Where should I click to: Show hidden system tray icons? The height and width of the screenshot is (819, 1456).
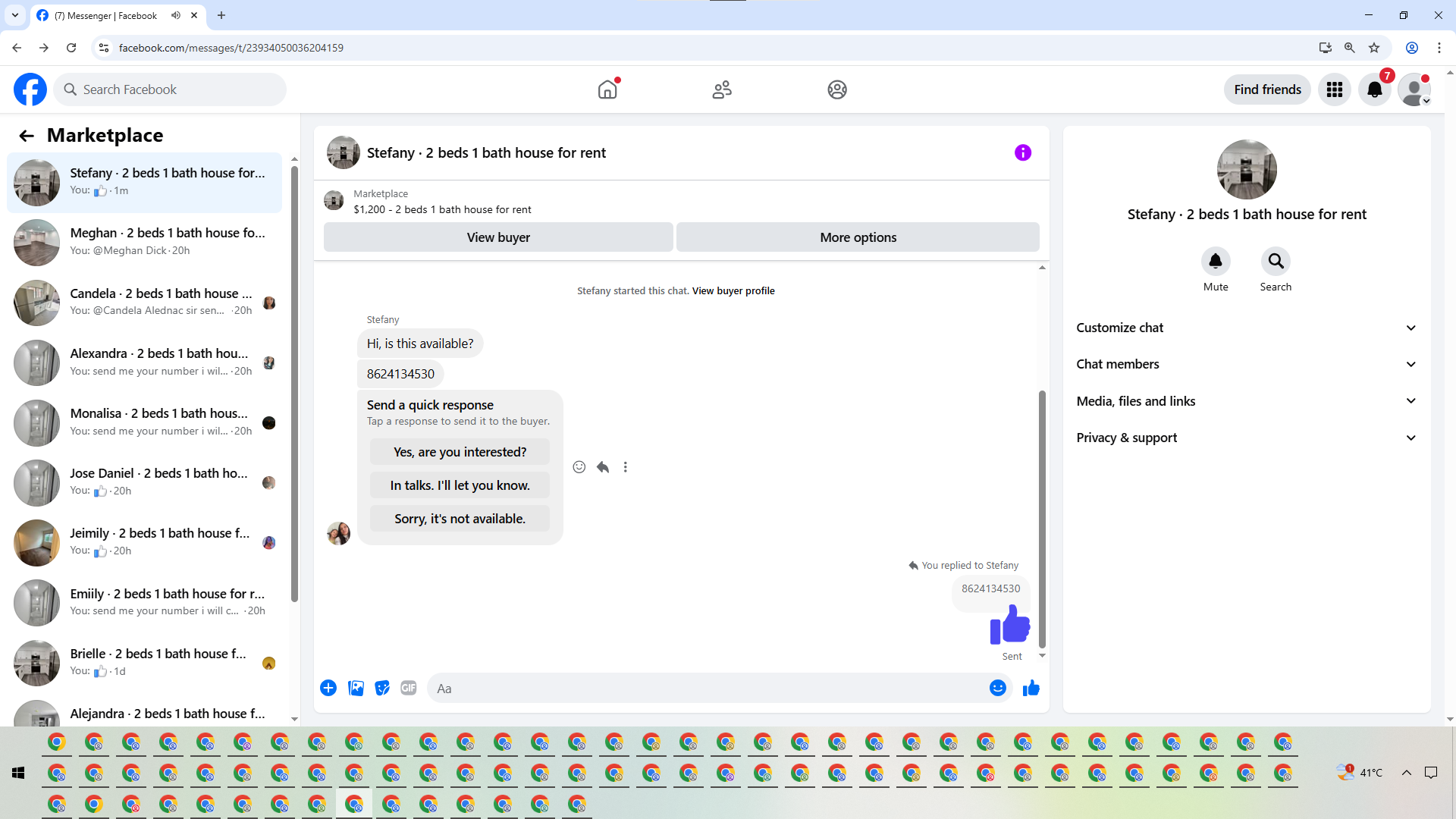pyautogui.click(x=1407, y=773)
